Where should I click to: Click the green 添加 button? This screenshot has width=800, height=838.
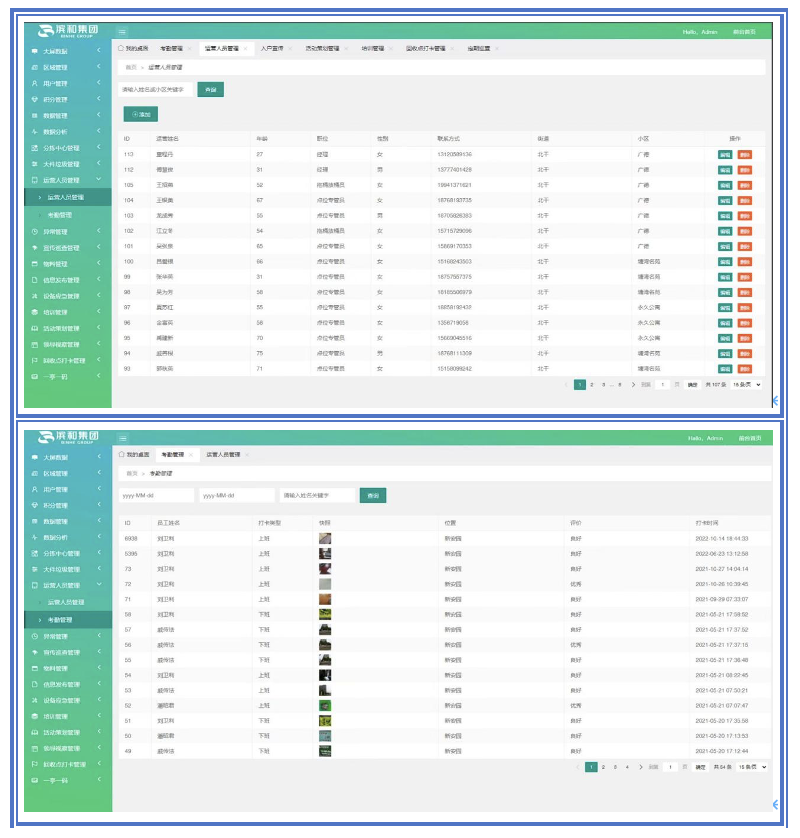click(140, 115)
